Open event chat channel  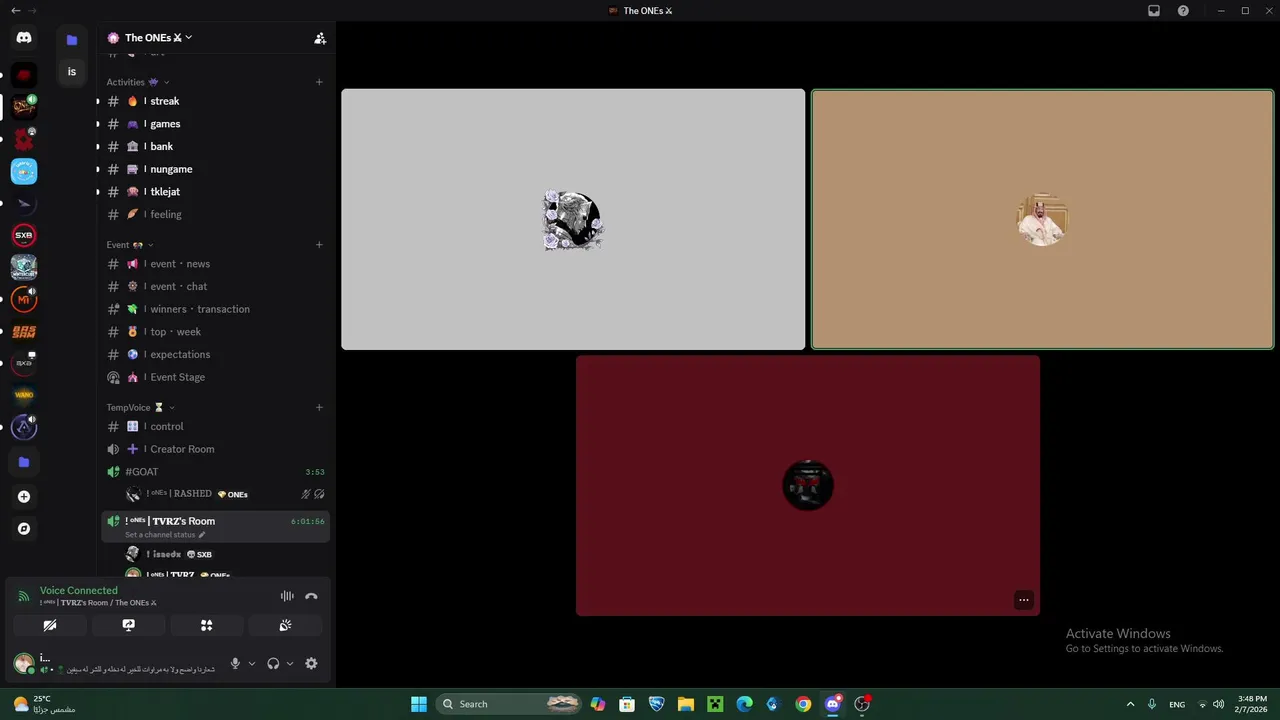tap(215, 286)
